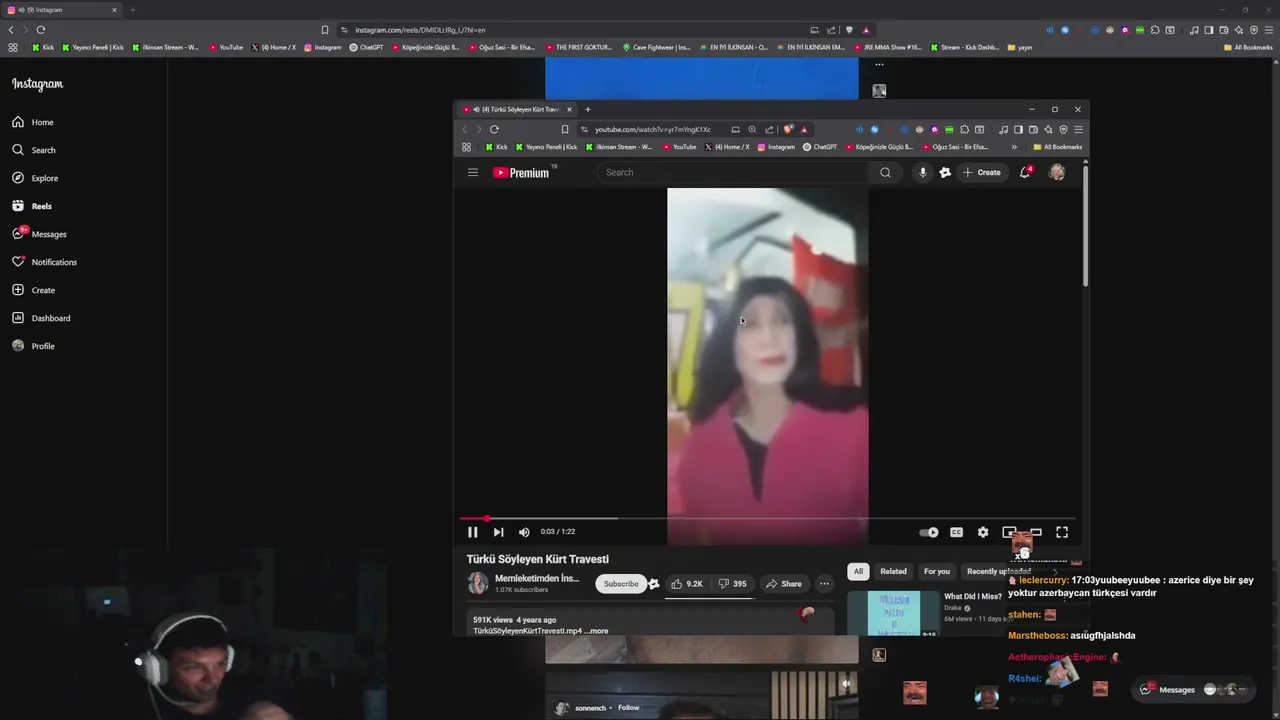Screen dimensions: 1280x720
Task: Open Kick bookmark in YouTube window
Action: click(496, 147)
